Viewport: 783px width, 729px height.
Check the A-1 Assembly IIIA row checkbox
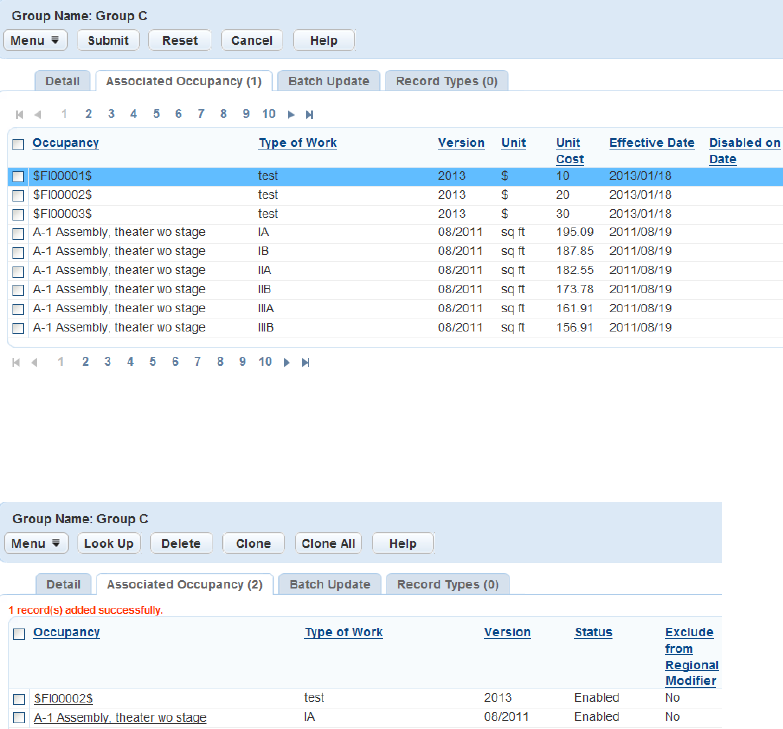pyautogui.click(x=18, y=309)
